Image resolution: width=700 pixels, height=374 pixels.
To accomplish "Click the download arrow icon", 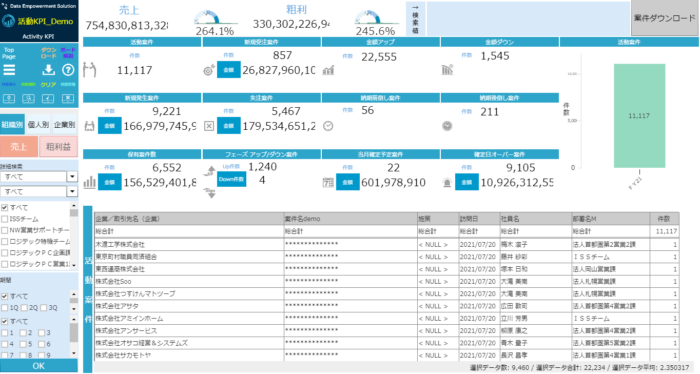I will pyautogui.click(x=48, y=70).
